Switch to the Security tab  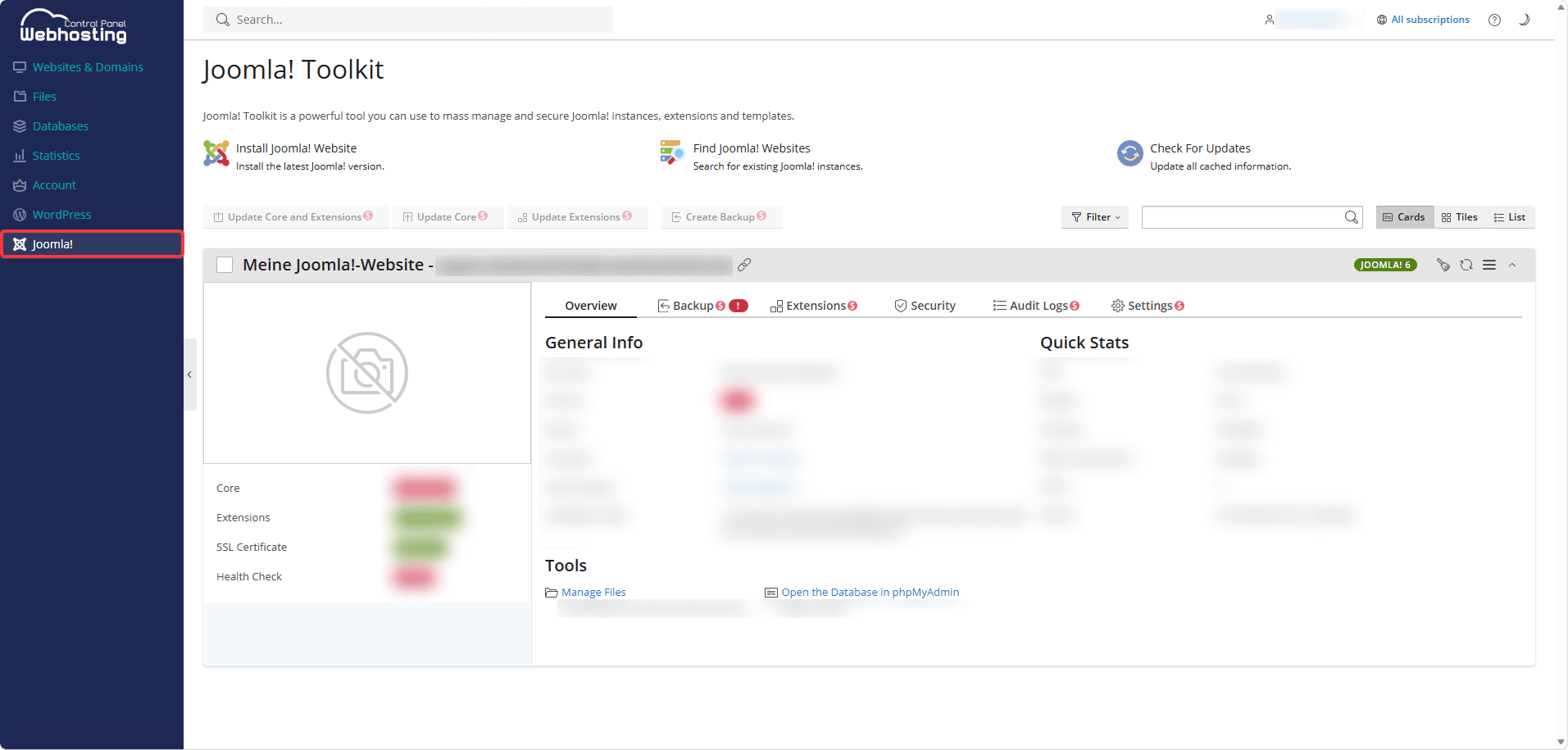925,306
